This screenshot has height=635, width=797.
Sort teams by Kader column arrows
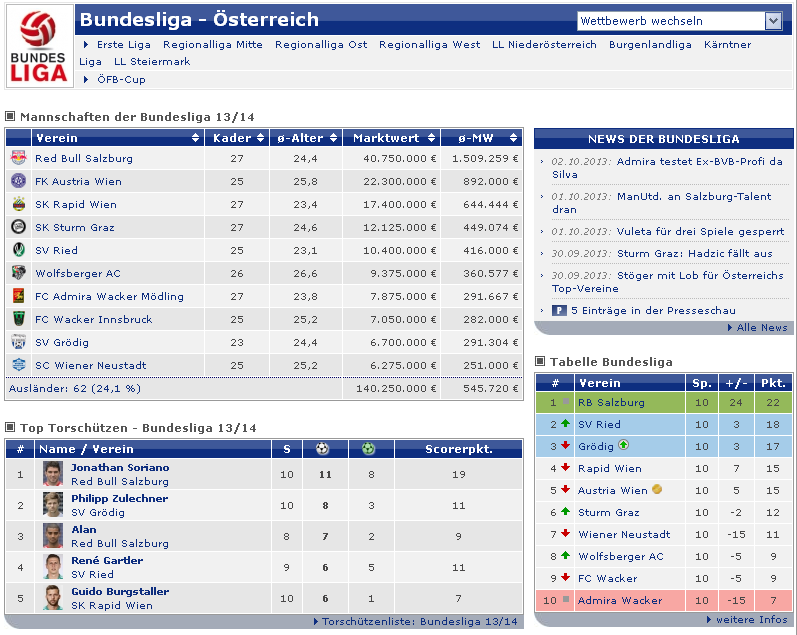[x=260, y=138]
